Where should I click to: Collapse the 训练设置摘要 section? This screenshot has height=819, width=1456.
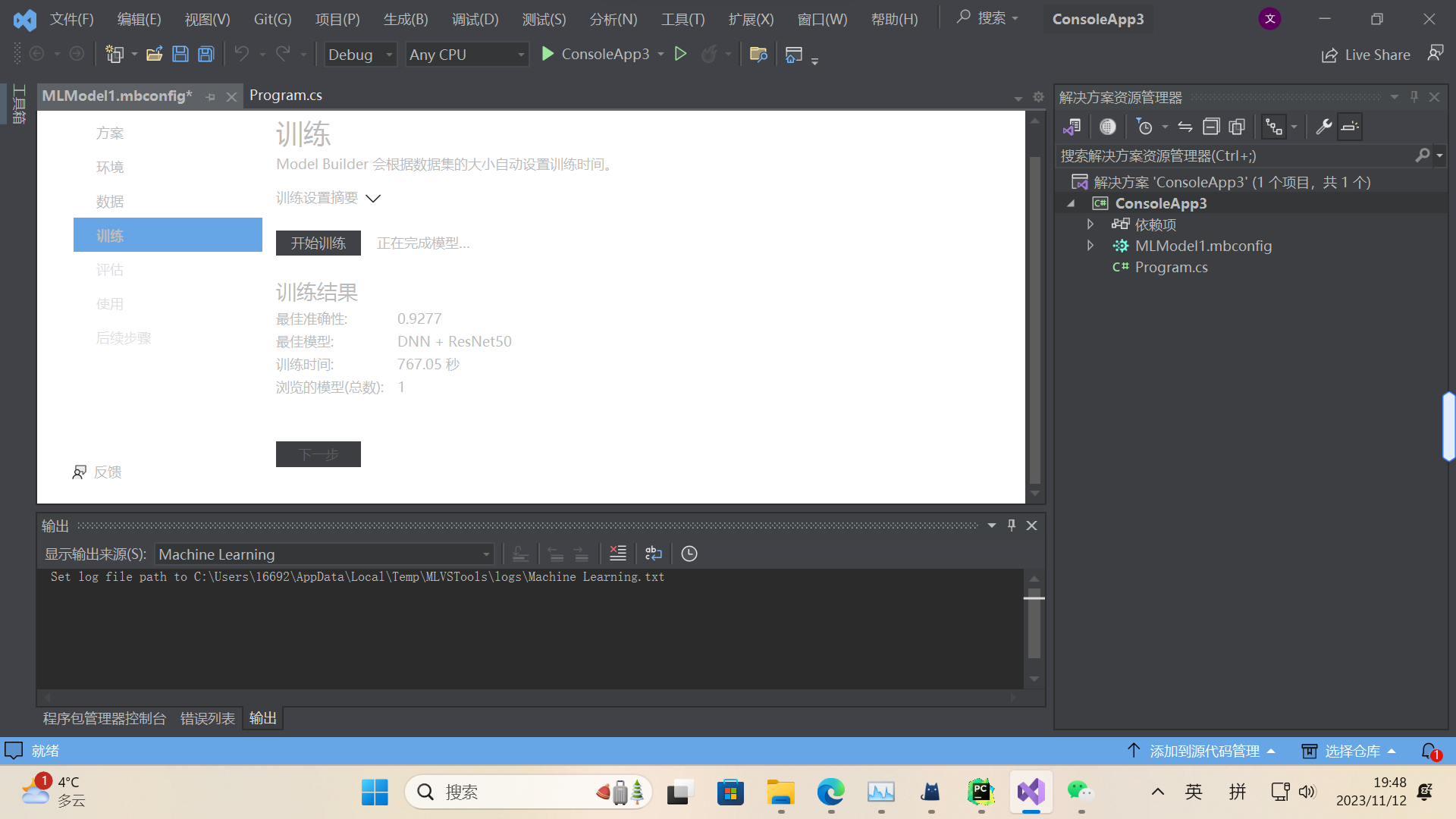(372, 198)
